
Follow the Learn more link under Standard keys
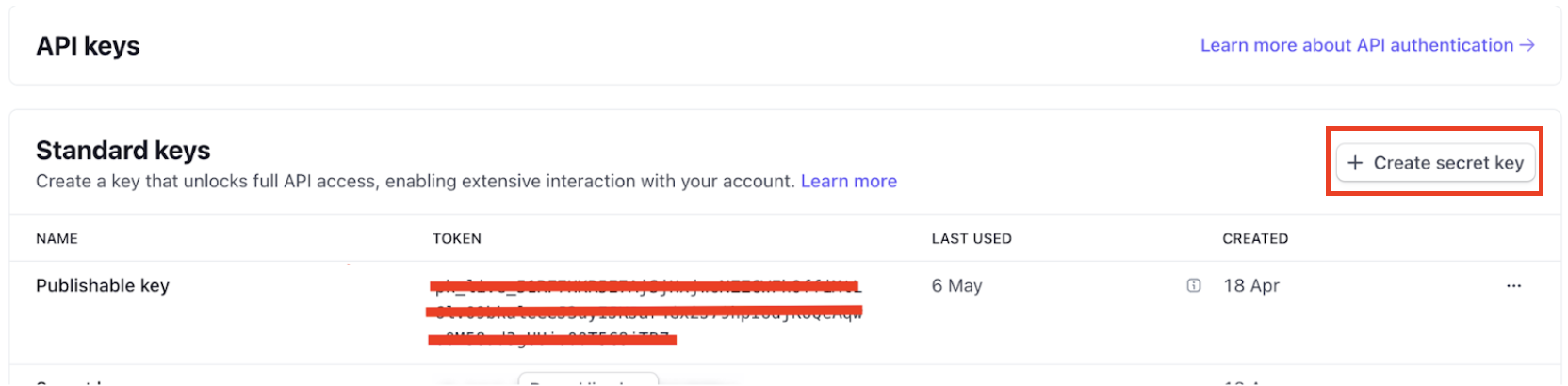pos(848,181)
